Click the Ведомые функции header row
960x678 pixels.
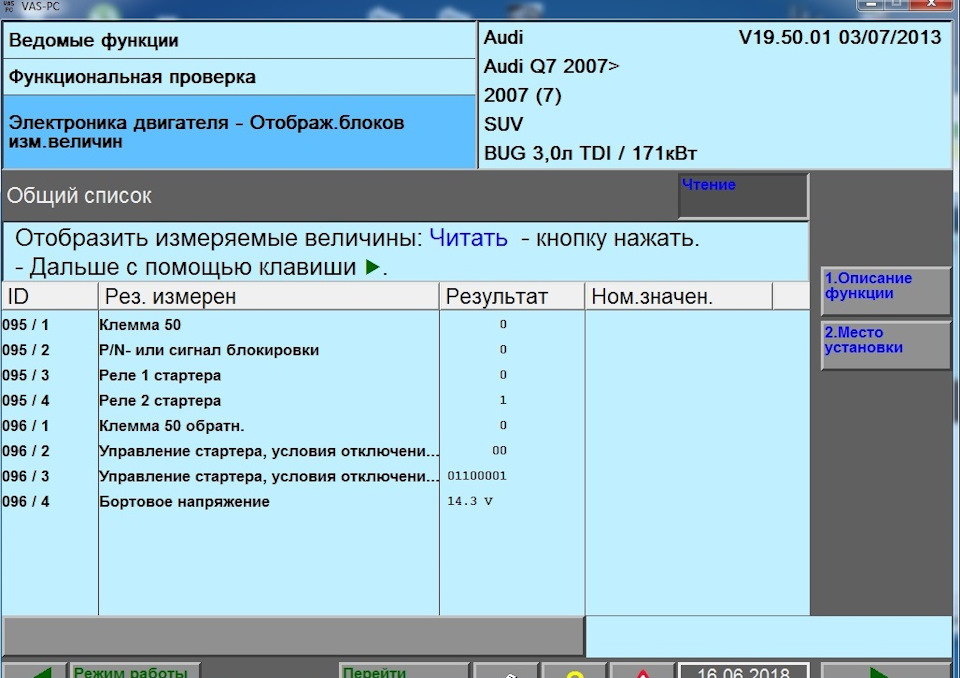[x=239, y=40]
